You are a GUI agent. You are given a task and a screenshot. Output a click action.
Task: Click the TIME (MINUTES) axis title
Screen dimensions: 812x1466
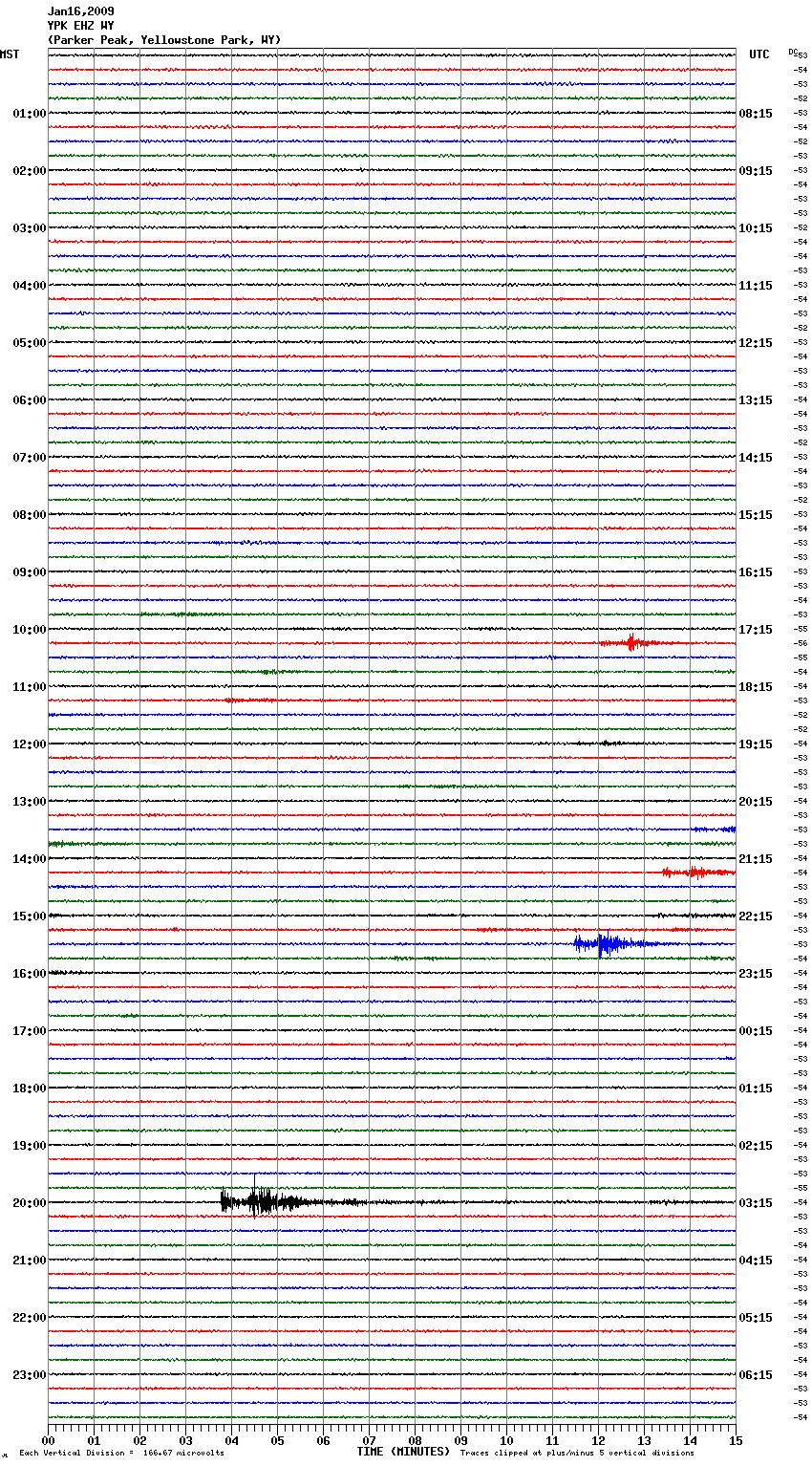point(403,1452)
